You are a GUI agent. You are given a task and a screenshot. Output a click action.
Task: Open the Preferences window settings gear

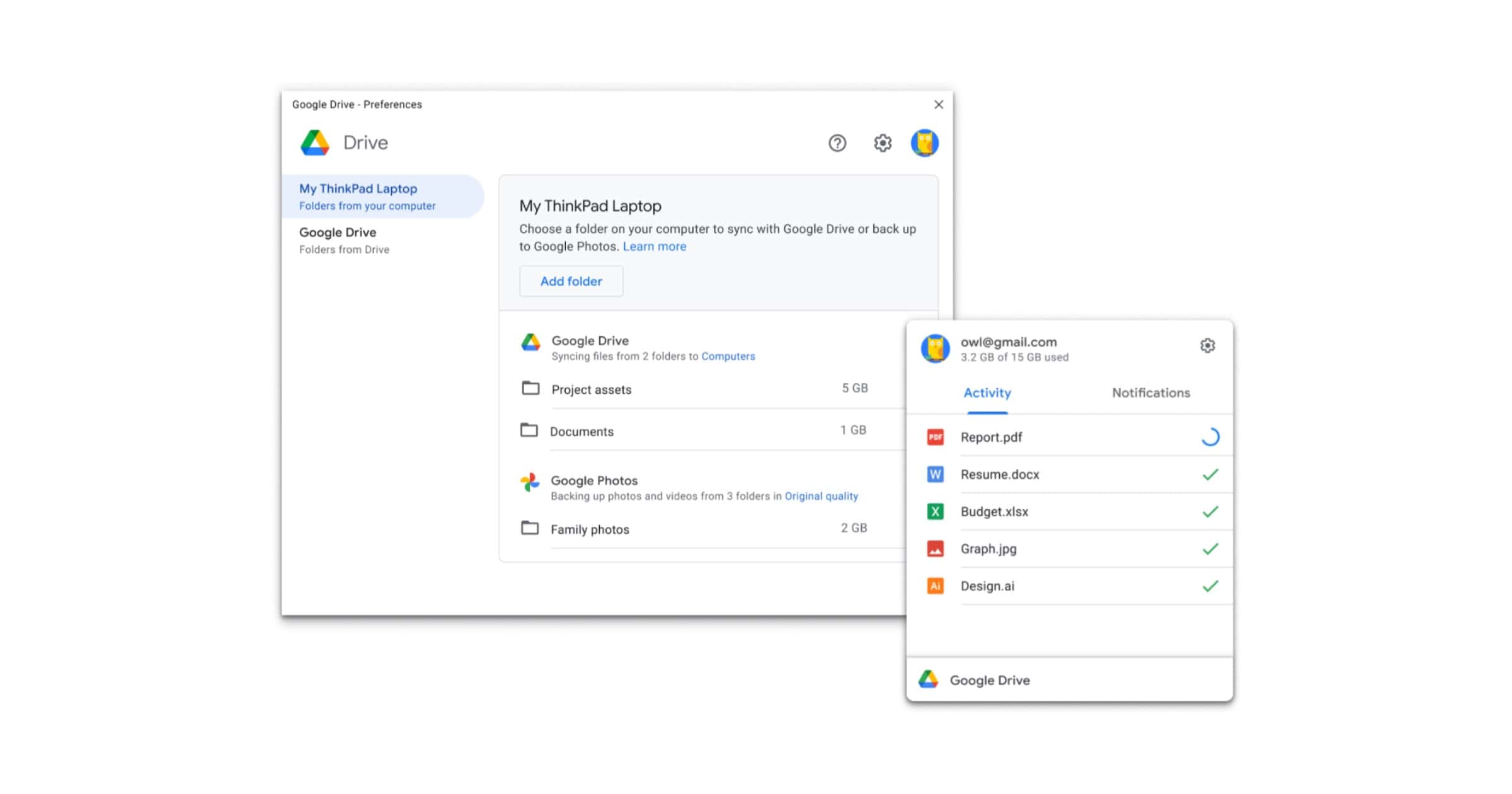[882, 143]
